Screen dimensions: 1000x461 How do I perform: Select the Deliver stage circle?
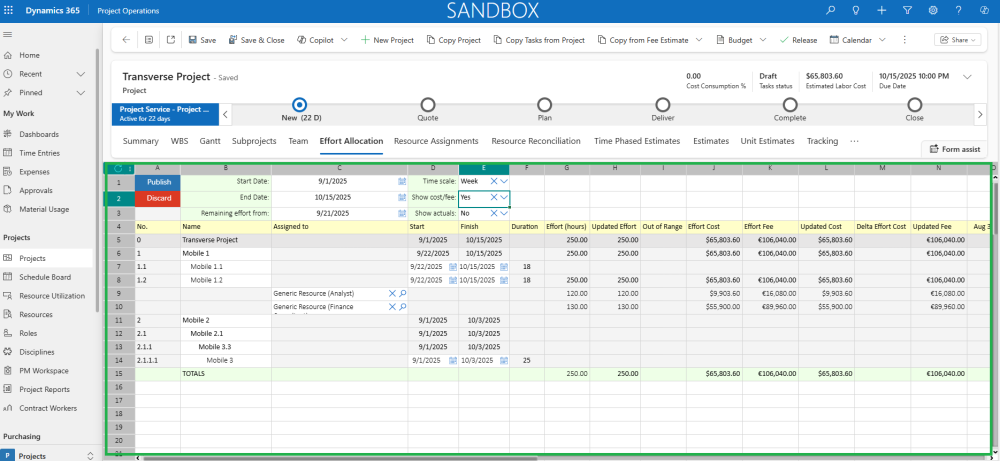(x=663, y=104)
